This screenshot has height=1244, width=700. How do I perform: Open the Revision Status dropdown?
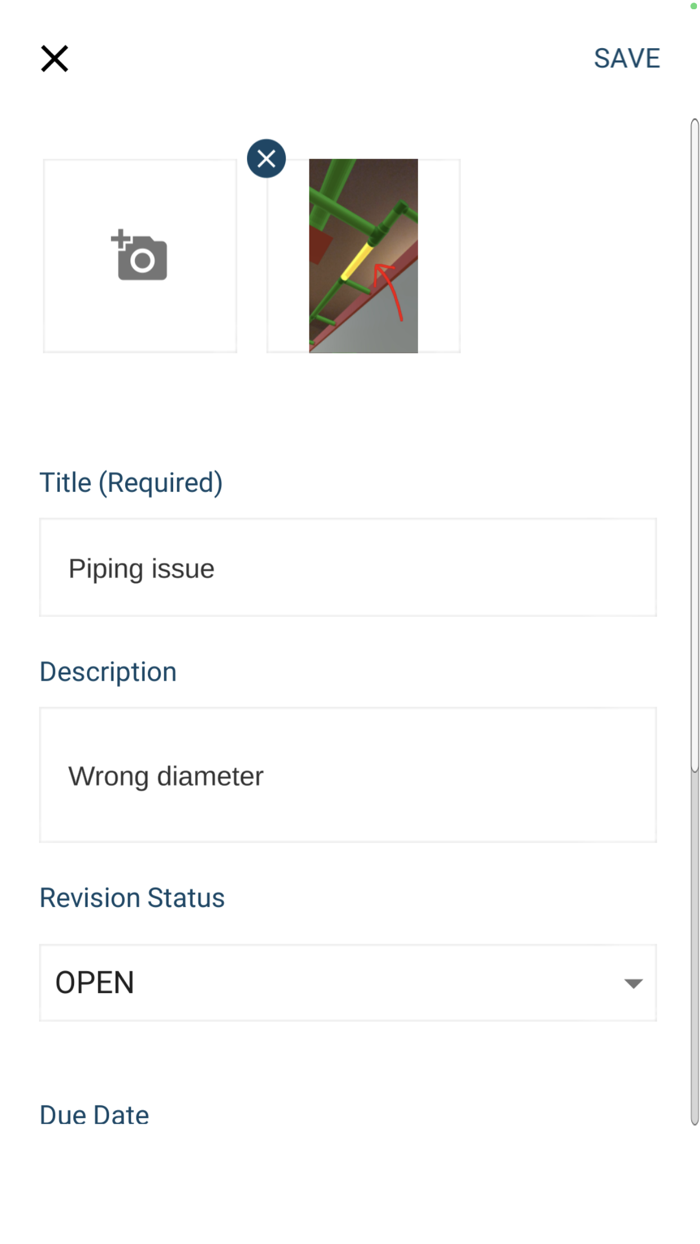click(x=348, y=983)
